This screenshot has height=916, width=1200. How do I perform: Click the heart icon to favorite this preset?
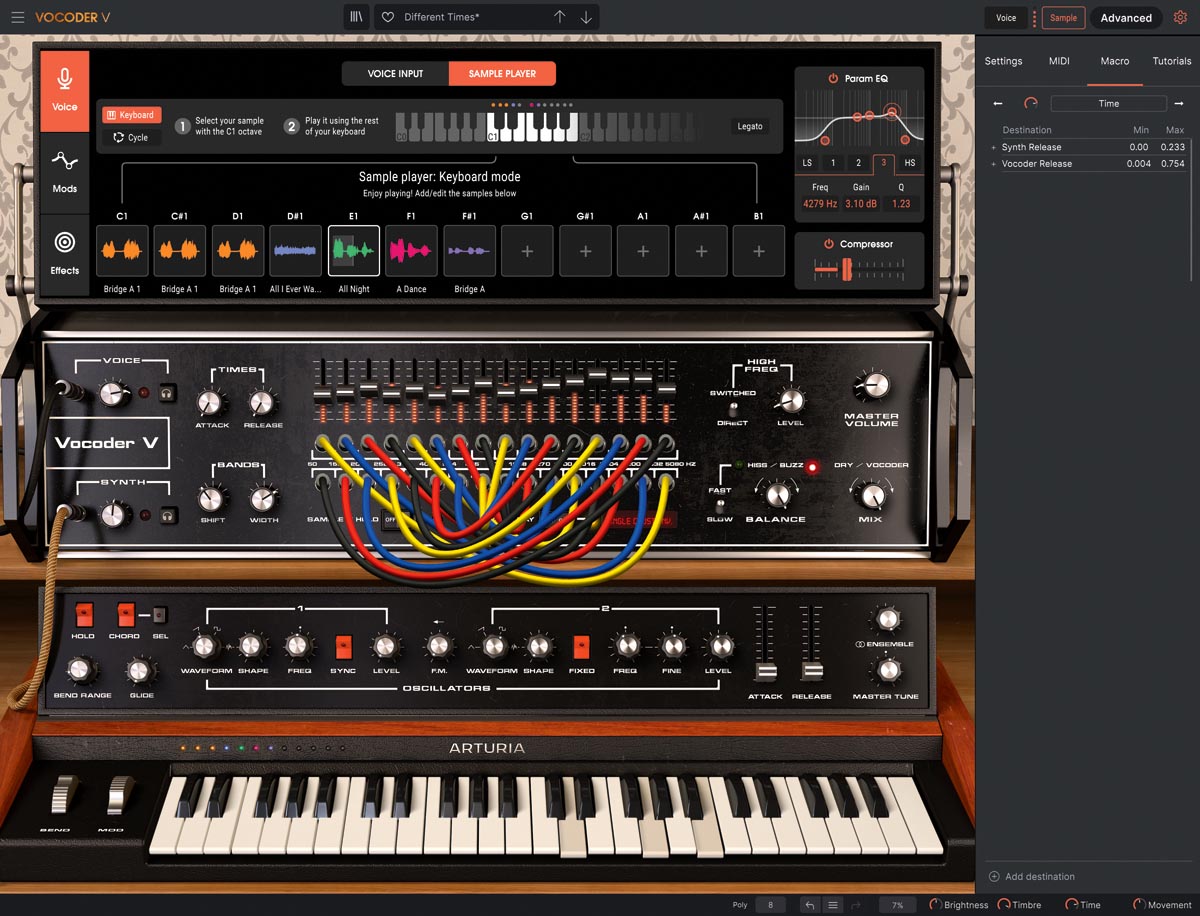point(387,17)
